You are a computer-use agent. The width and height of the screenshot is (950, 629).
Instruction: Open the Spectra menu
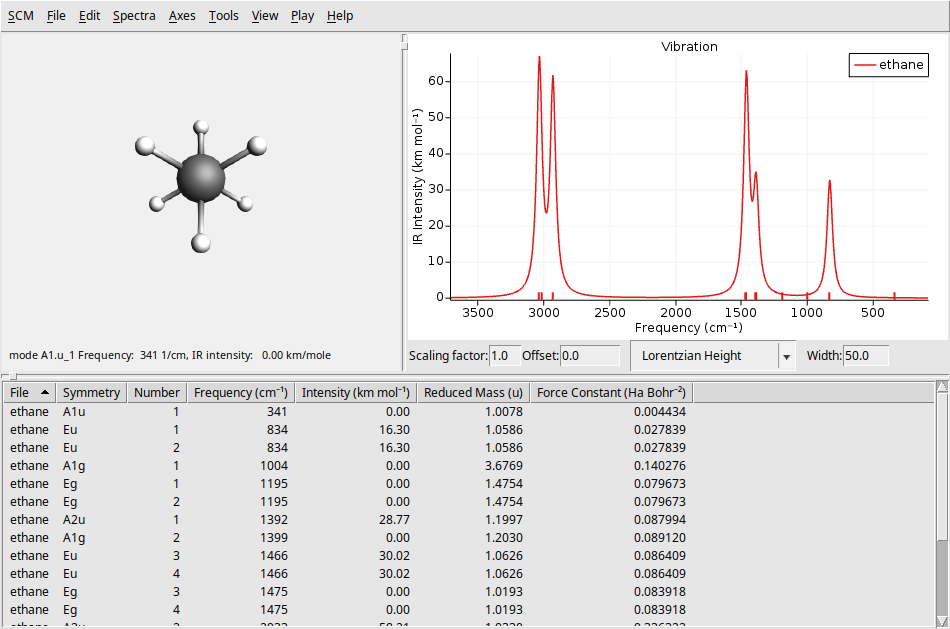(133, 15)
